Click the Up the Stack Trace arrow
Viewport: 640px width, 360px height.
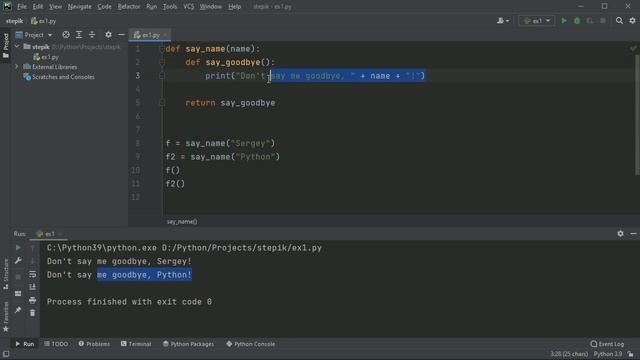click(x=33, y=248)
